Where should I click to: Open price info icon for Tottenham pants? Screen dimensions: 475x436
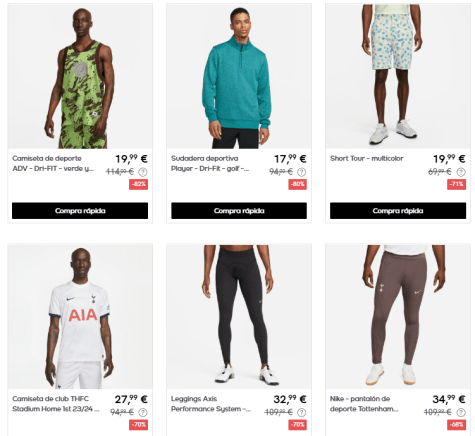461,413
